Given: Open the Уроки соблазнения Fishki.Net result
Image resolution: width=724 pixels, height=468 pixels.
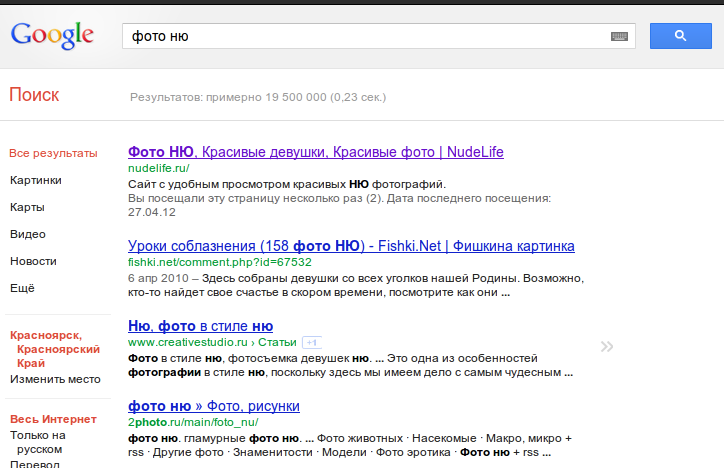Looking at the screenshot, I should click(x=351, y=246).
